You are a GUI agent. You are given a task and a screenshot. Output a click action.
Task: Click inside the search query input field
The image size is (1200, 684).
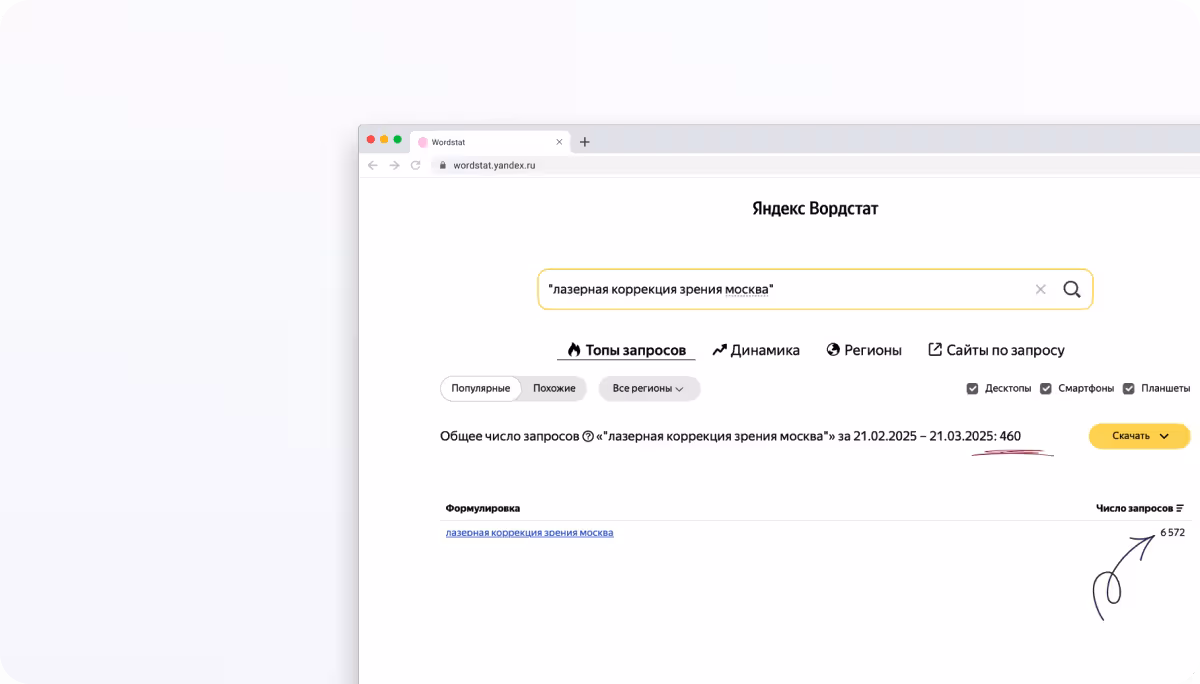[780, 290]
